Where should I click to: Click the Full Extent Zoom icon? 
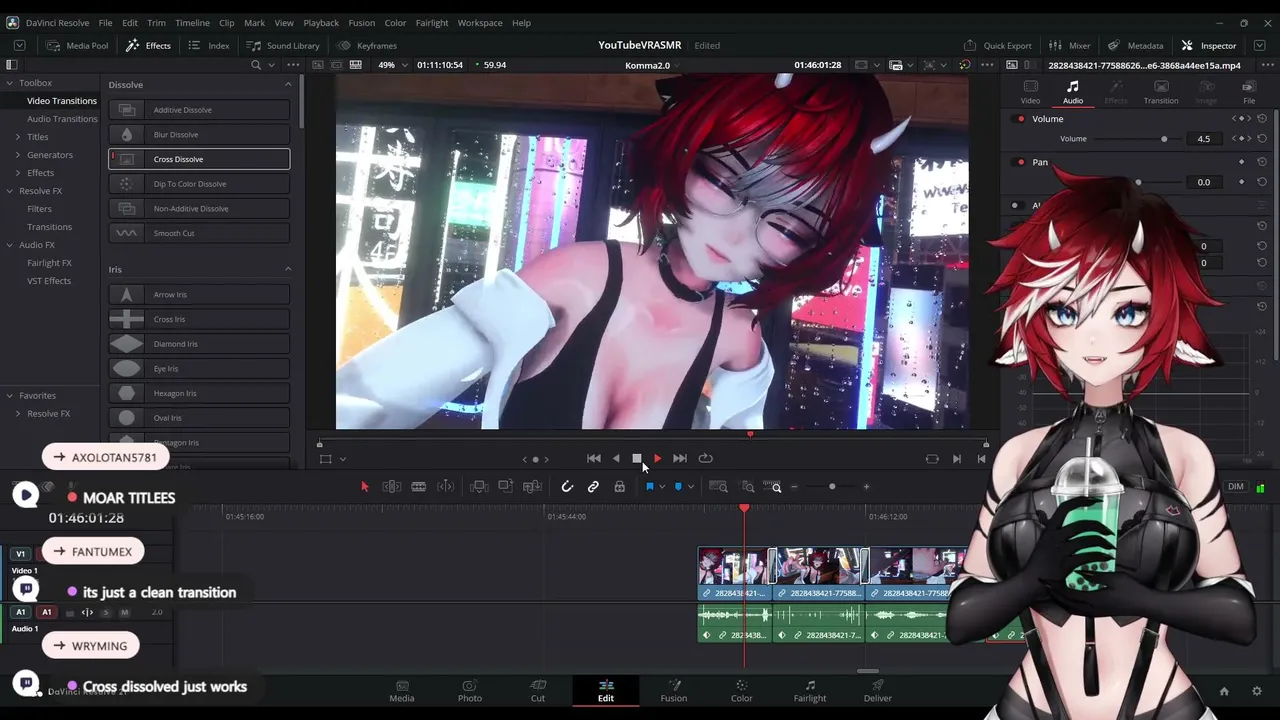pyautogui.click(x=718, y=487)
